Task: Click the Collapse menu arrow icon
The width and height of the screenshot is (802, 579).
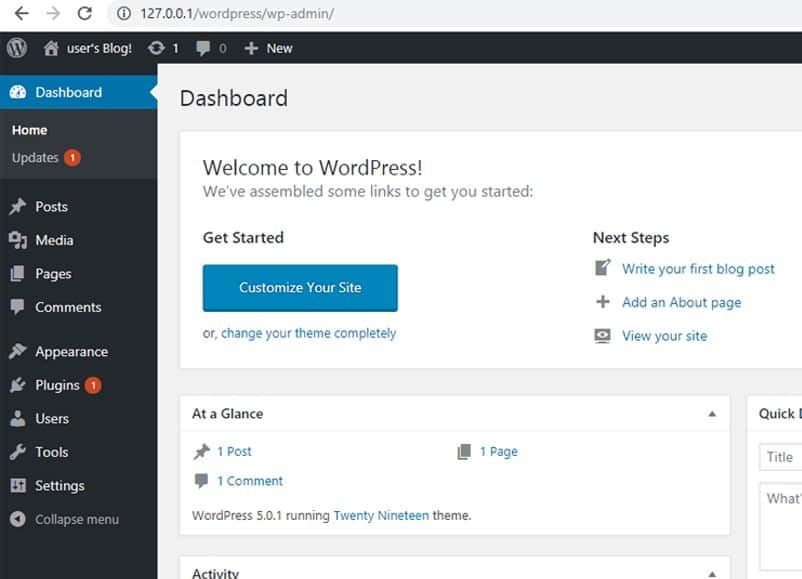Action: coord(18,519)
